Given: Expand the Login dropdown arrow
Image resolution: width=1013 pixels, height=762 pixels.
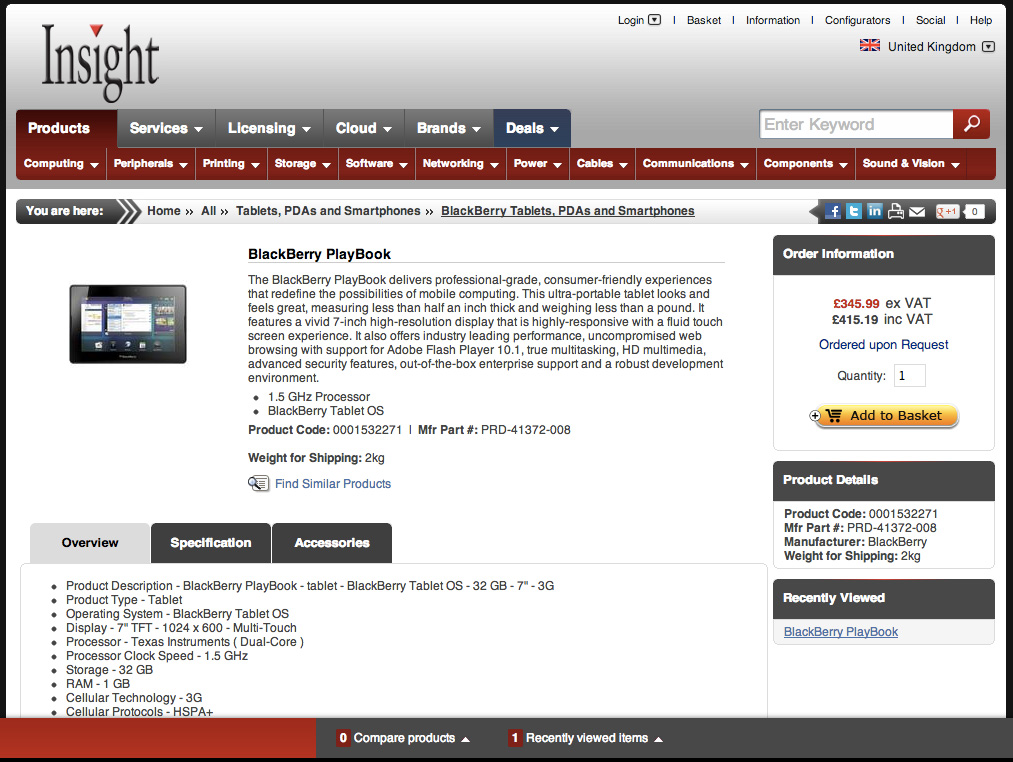Looking at the screenshot, I should [654, 20].
